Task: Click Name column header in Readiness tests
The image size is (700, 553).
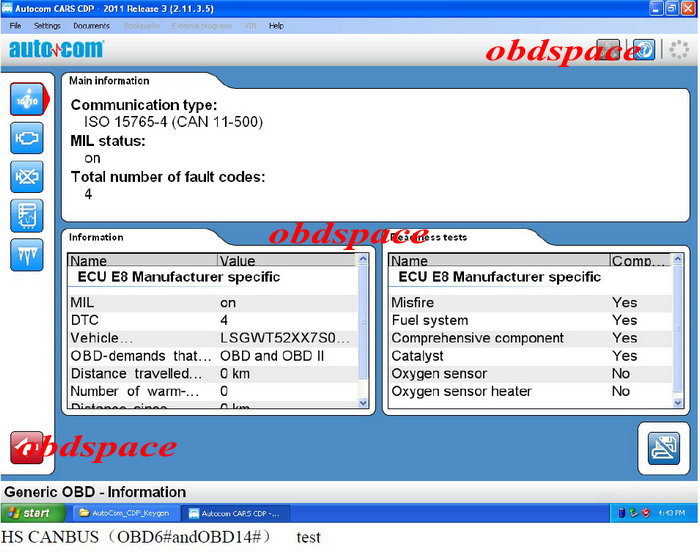Action: (499, 260)
